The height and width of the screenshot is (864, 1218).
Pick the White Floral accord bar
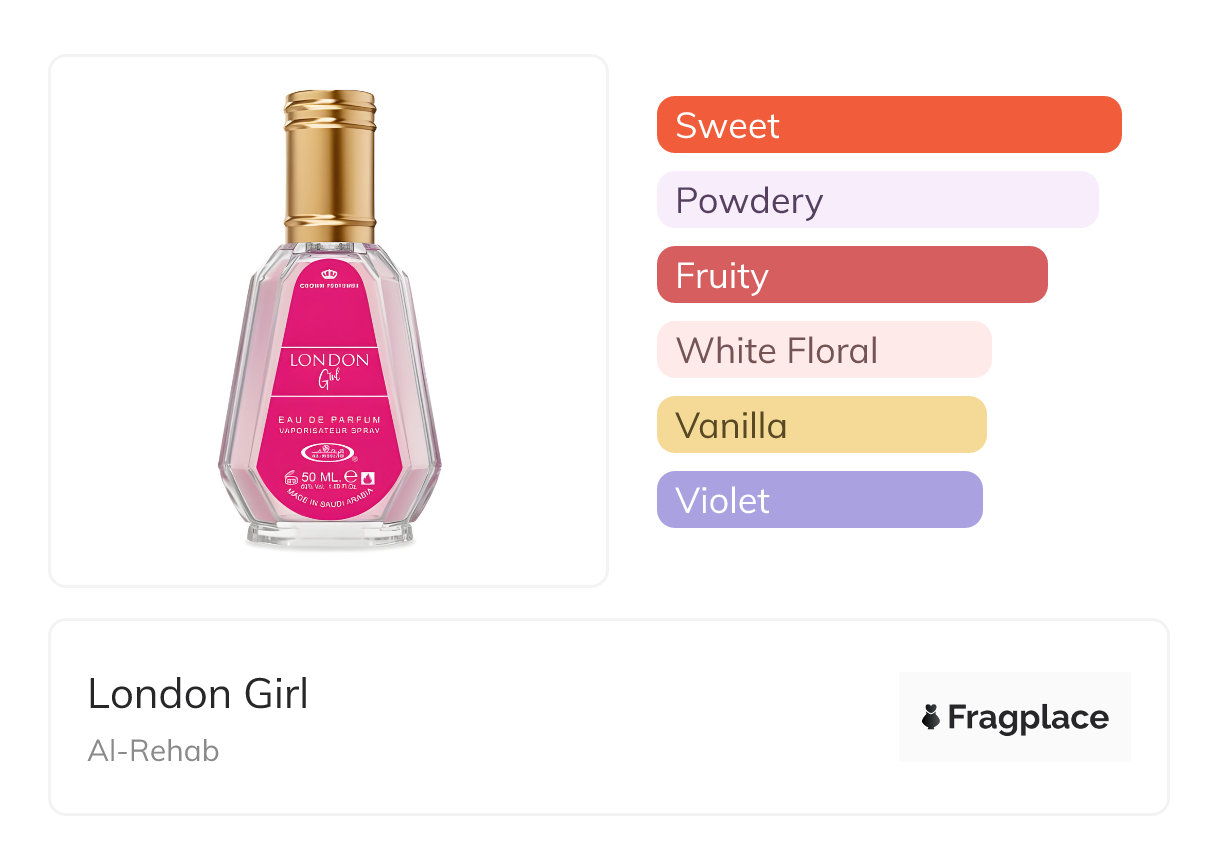[823, 350]
